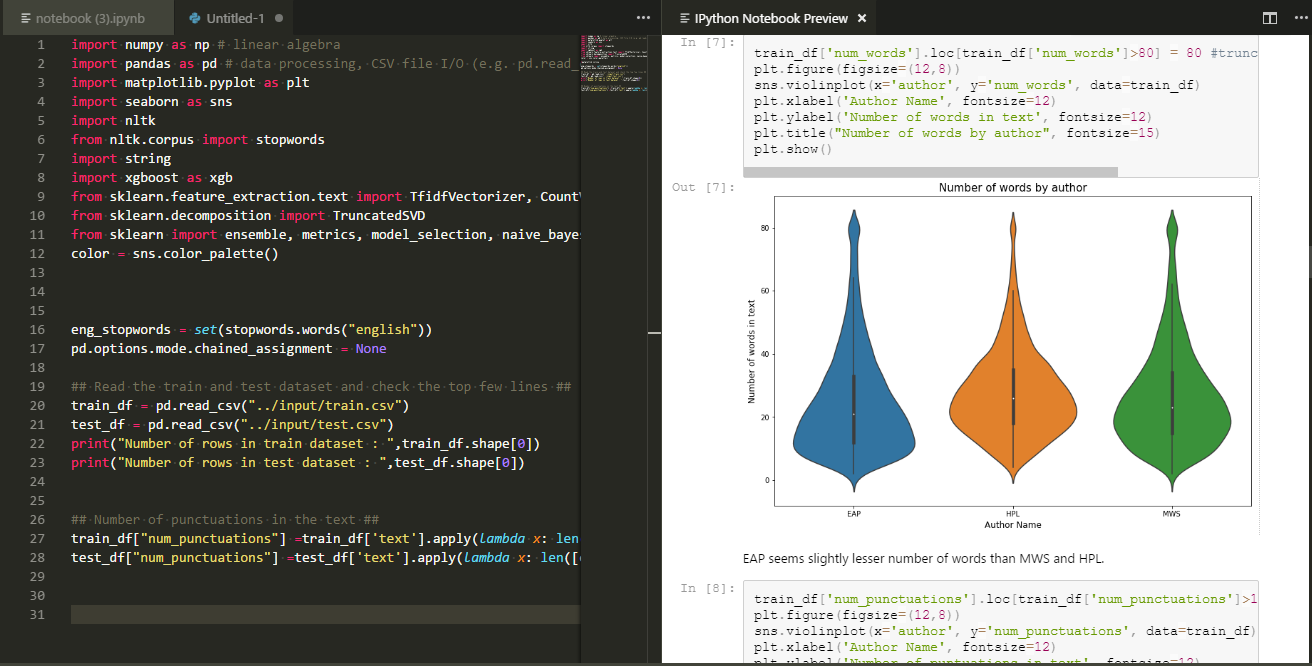Click line number 20 in the editor gutter

pos(37,405)
